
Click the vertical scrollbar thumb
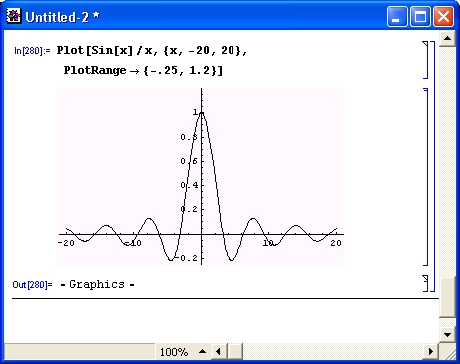447,297
